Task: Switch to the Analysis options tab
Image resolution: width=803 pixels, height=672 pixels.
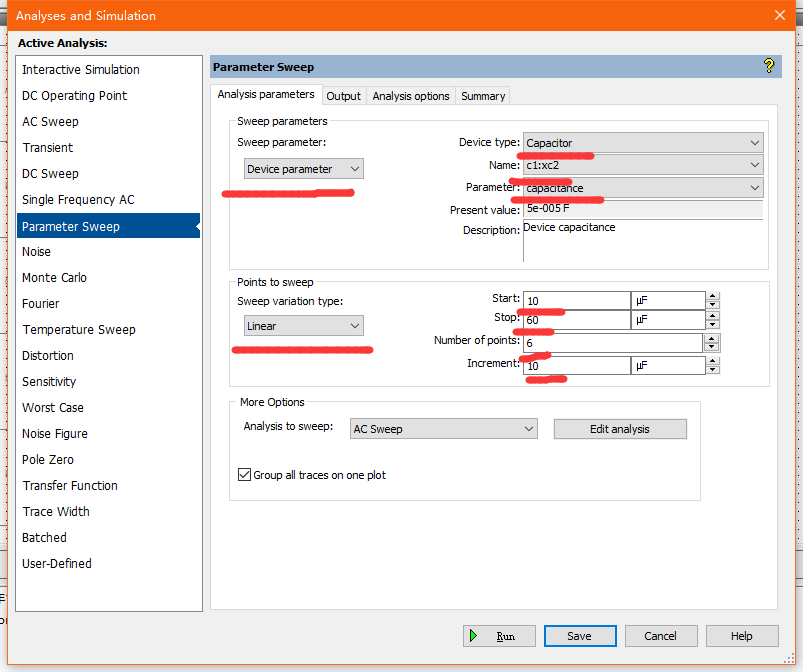Action: 411,96
